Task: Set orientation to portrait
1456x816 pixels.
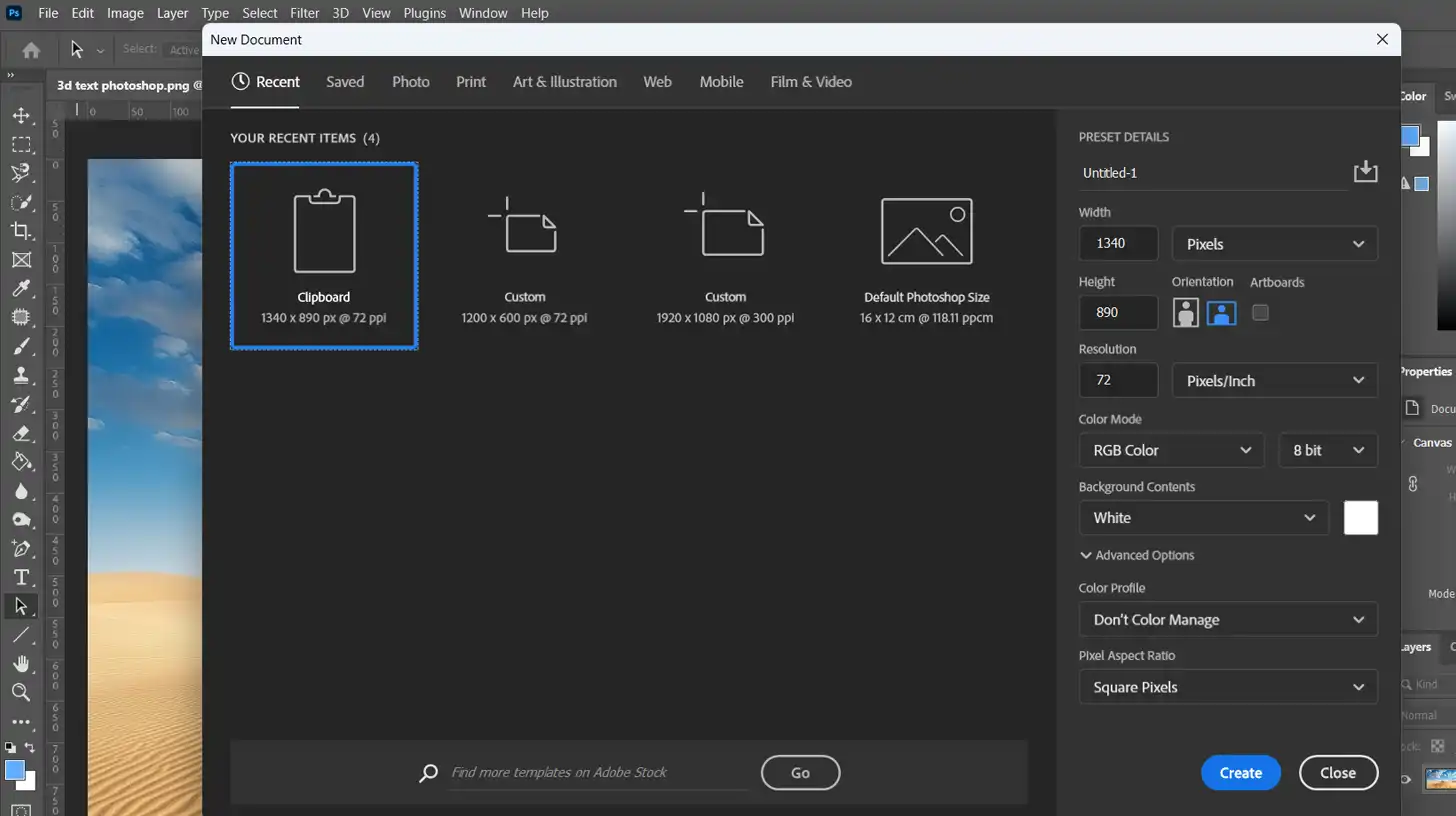Action: click(x=1186, y=312)
